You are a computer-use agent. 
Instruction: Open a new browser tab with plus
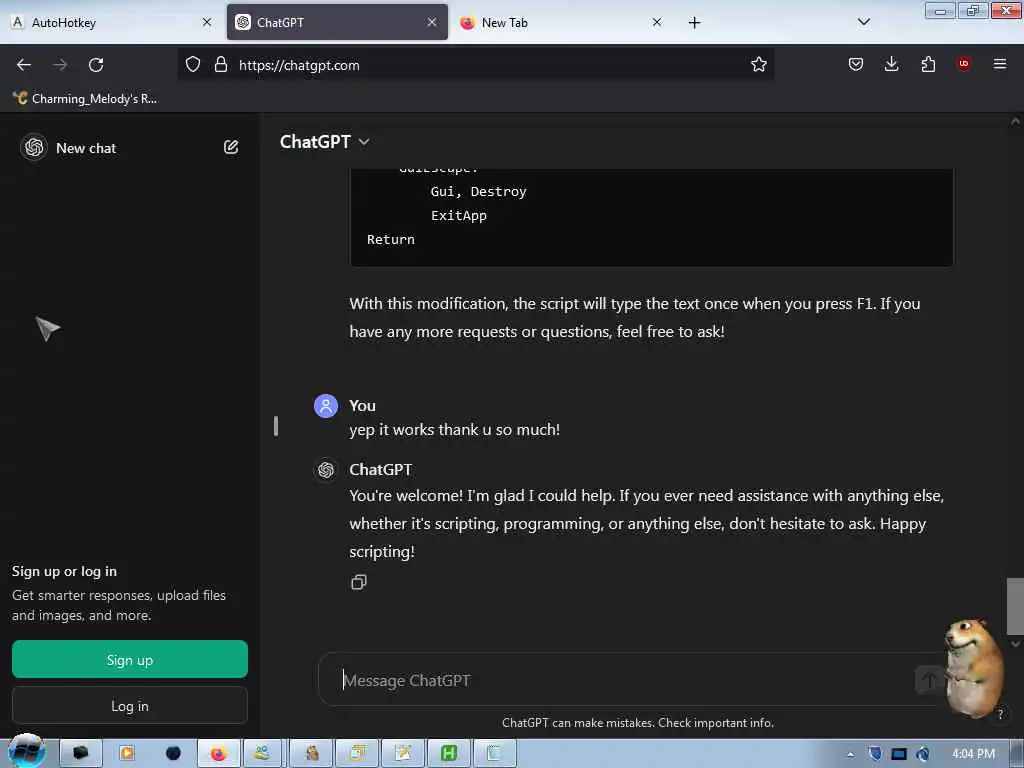[694, 23]
